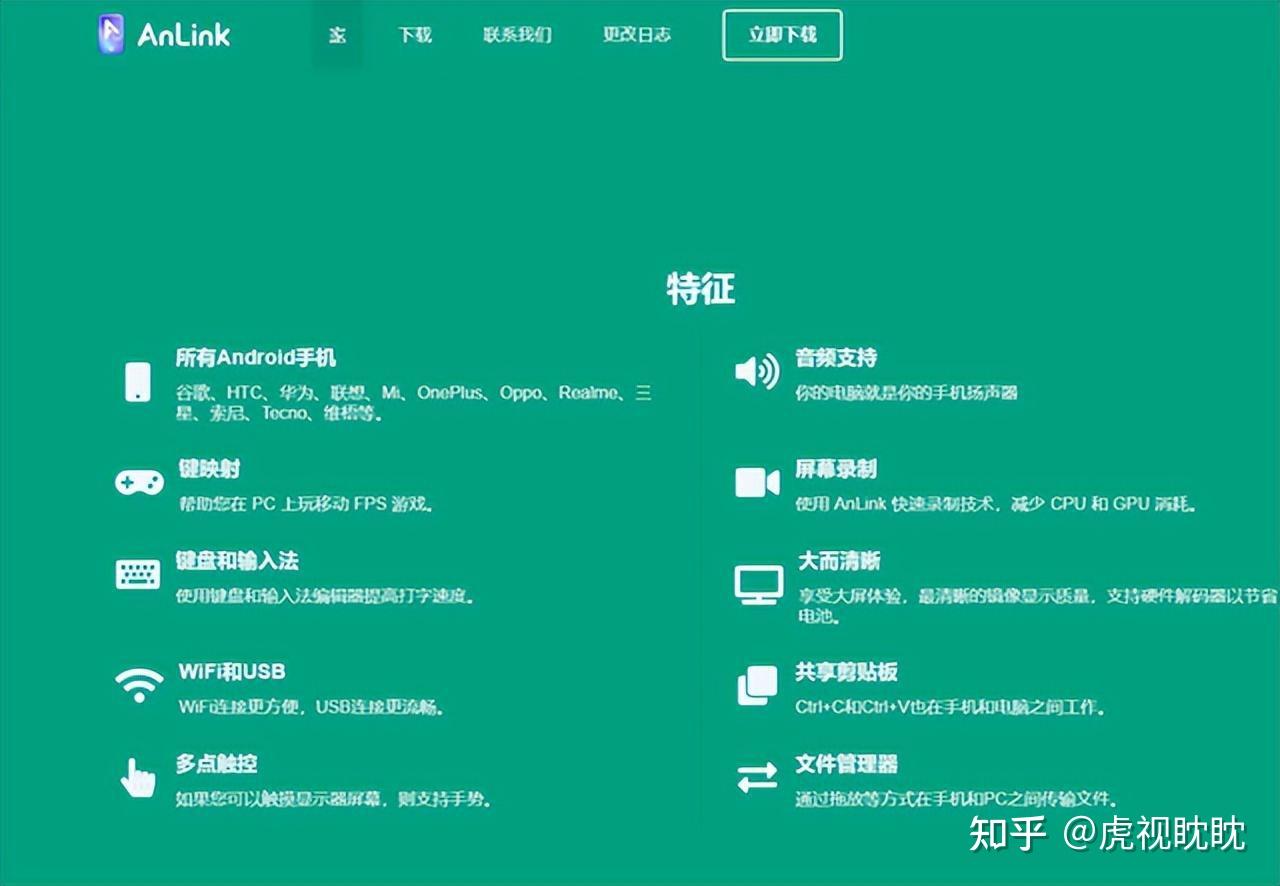Click the text '你的电脑就是你的手机扬声器'
1280x886 pixels.
(907, 393)
